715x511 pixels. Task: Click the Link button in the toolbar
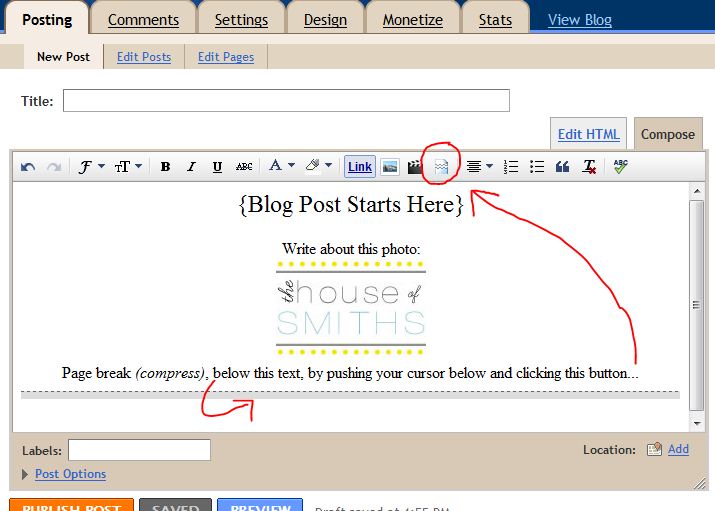[x=360, y=167]
